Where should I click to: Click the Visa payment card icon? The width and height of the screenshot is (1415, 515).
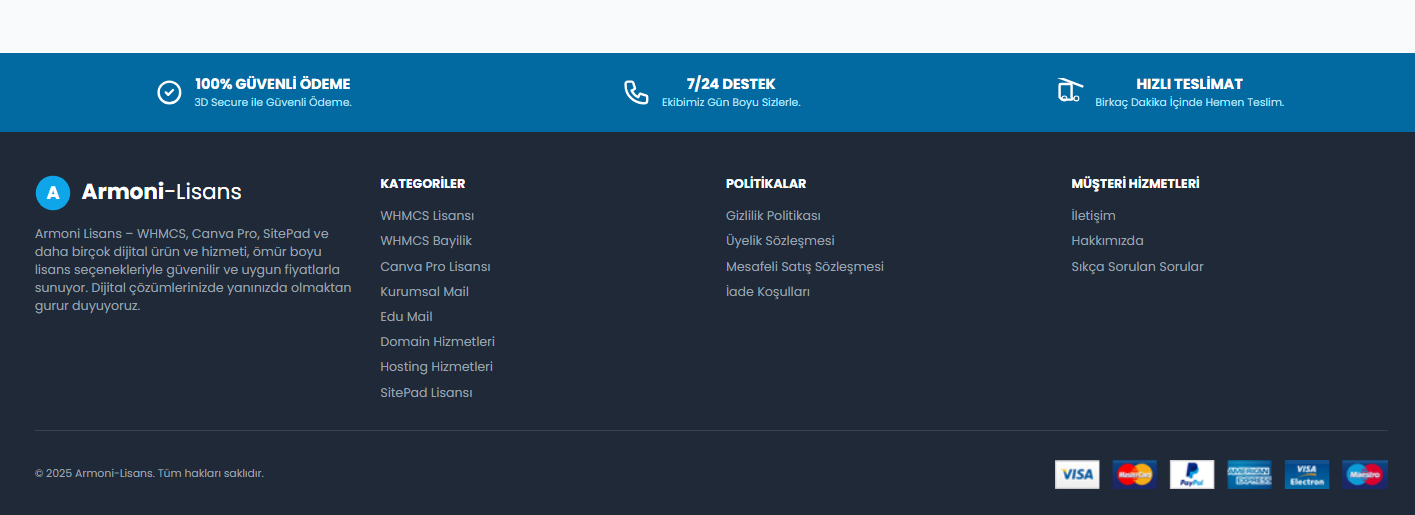[x=1077, y=474]
